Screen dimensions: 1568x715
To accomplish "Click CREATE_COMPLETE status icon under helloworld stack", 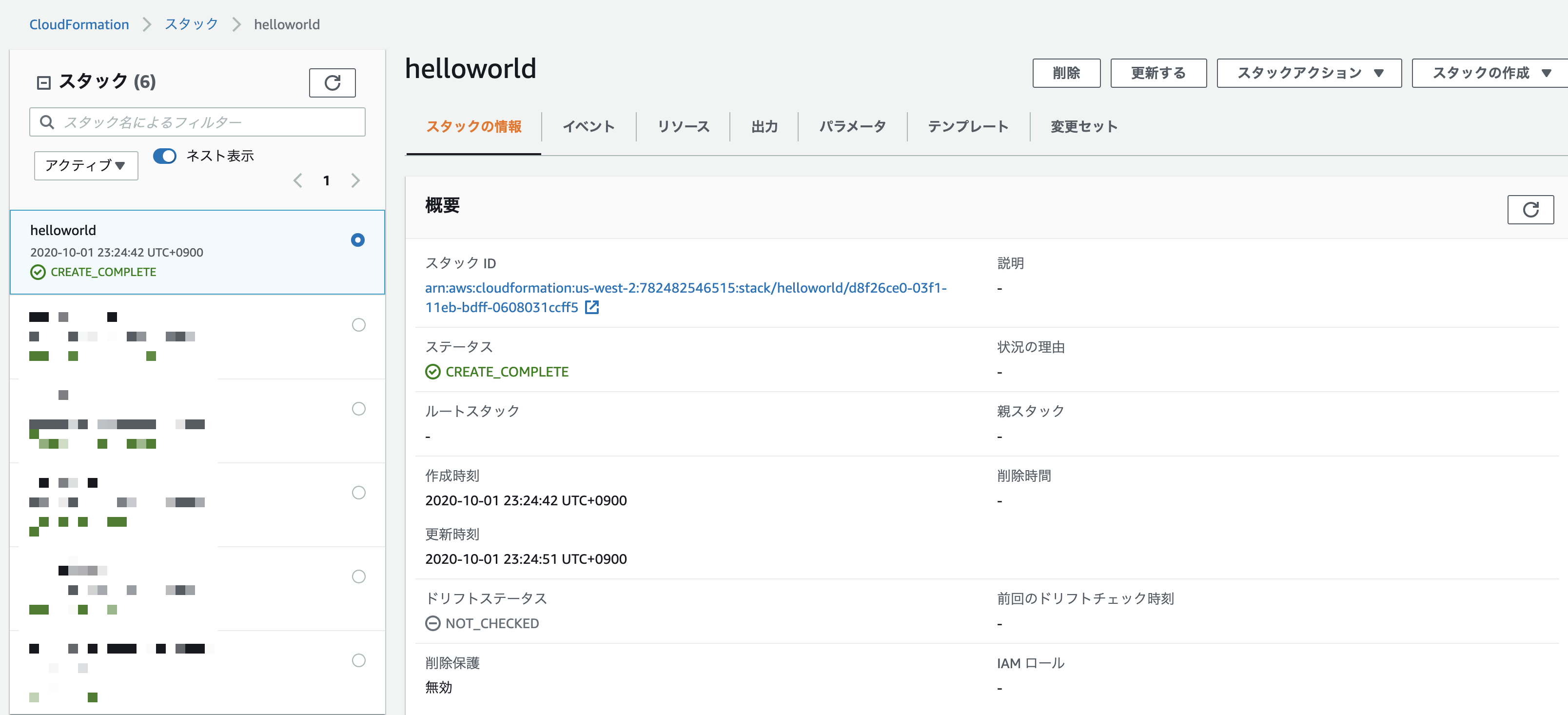I will [x=38, y=272].
